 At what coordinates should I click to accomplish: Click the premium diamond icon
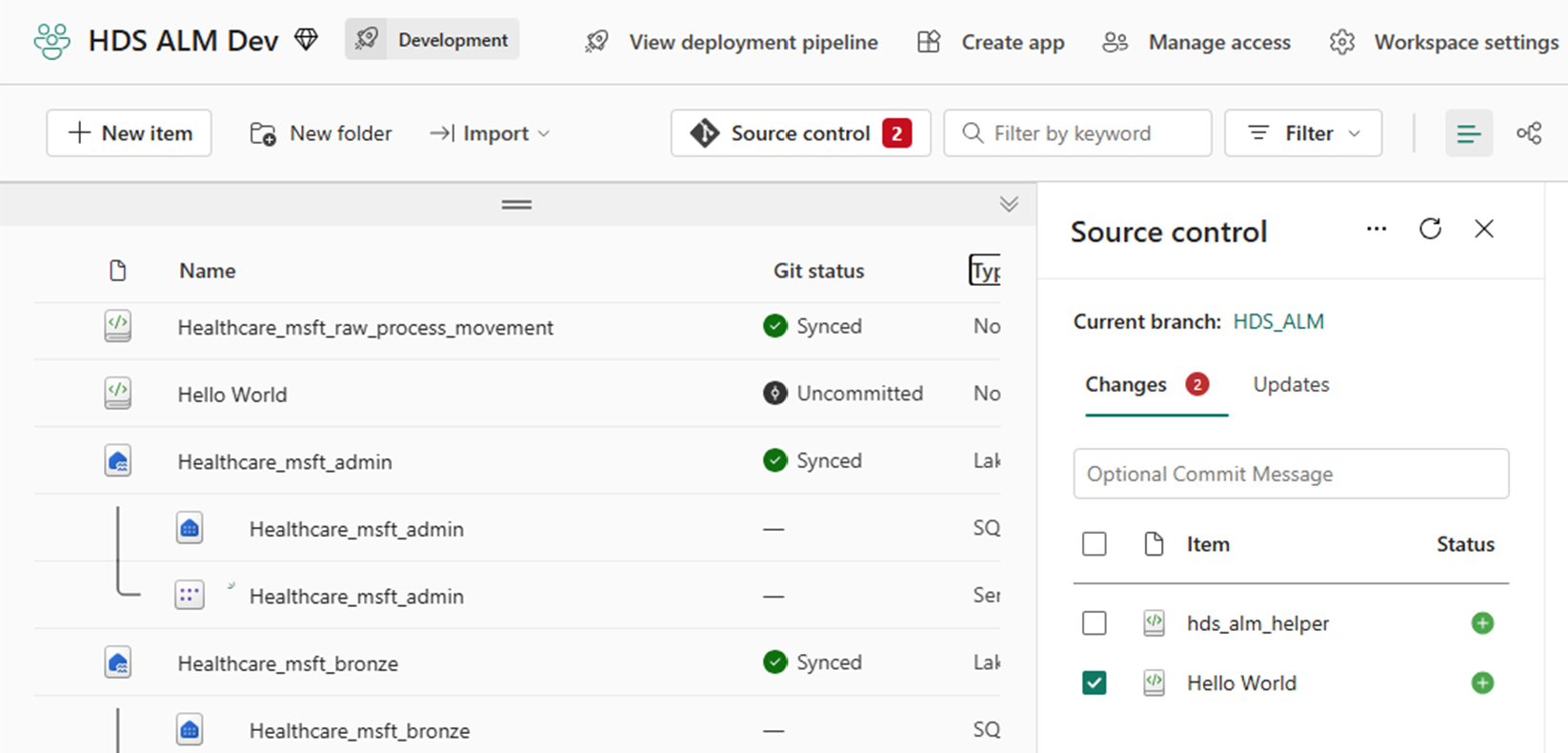click(306, 40)
